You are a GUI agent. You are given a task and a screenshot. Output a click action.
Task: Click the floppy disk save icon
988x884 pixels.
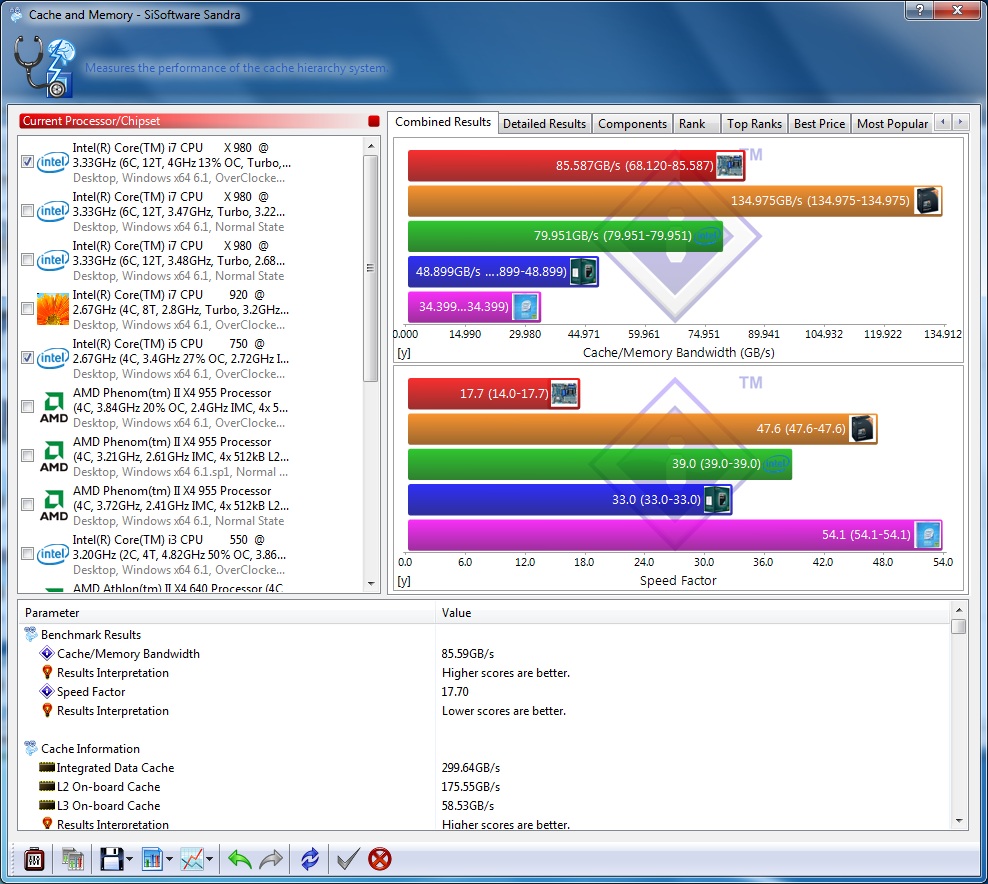click(112, 859)
